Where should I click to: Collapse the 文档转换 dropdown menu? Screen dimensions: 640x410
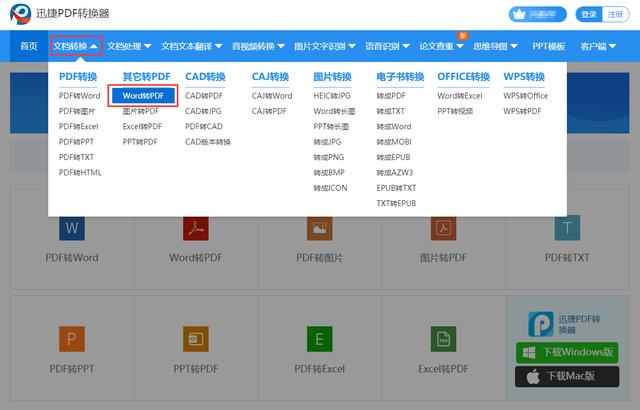point(76,46)
